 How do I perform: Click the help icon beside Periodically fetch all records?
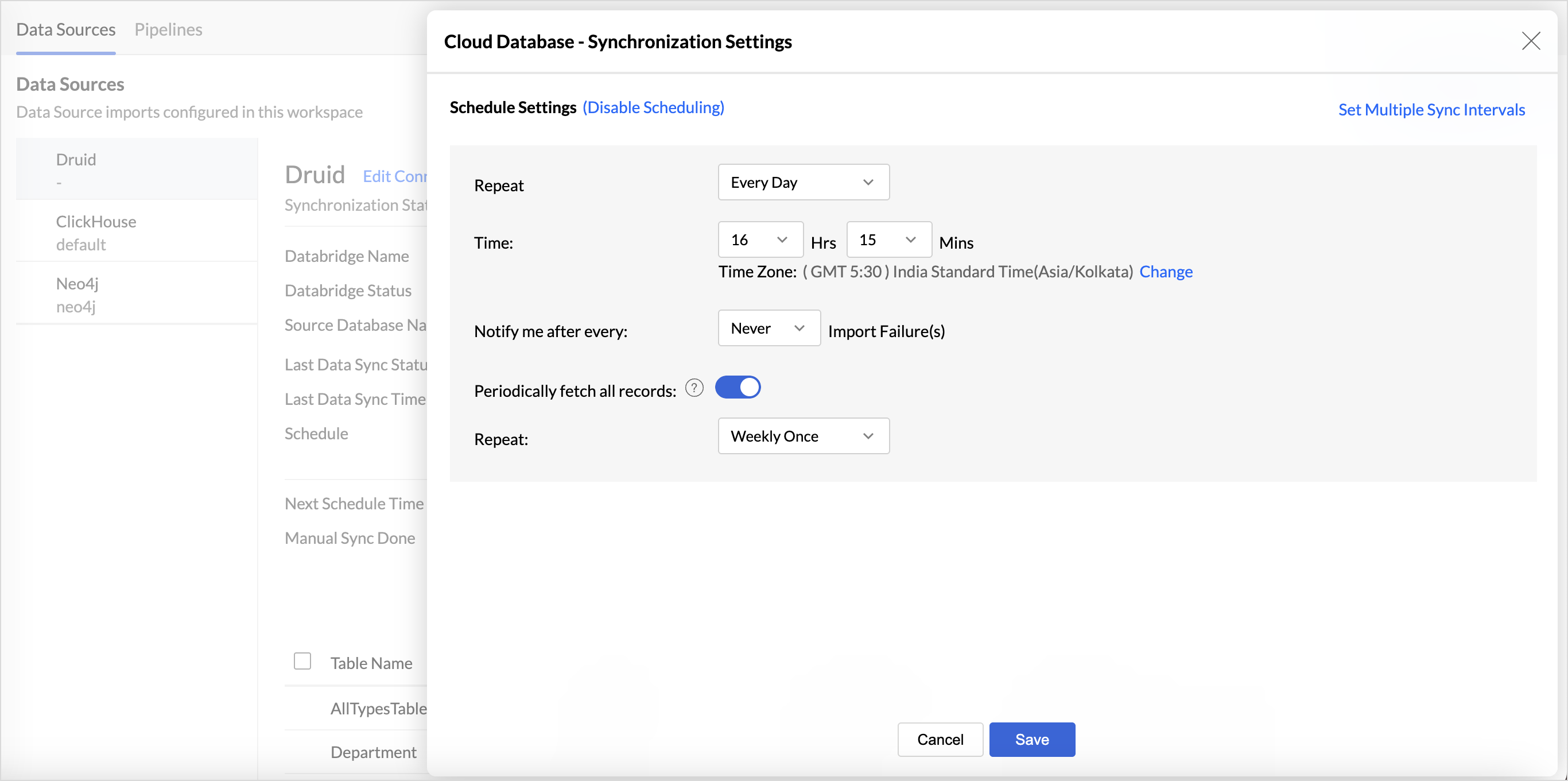coord(694,388)
